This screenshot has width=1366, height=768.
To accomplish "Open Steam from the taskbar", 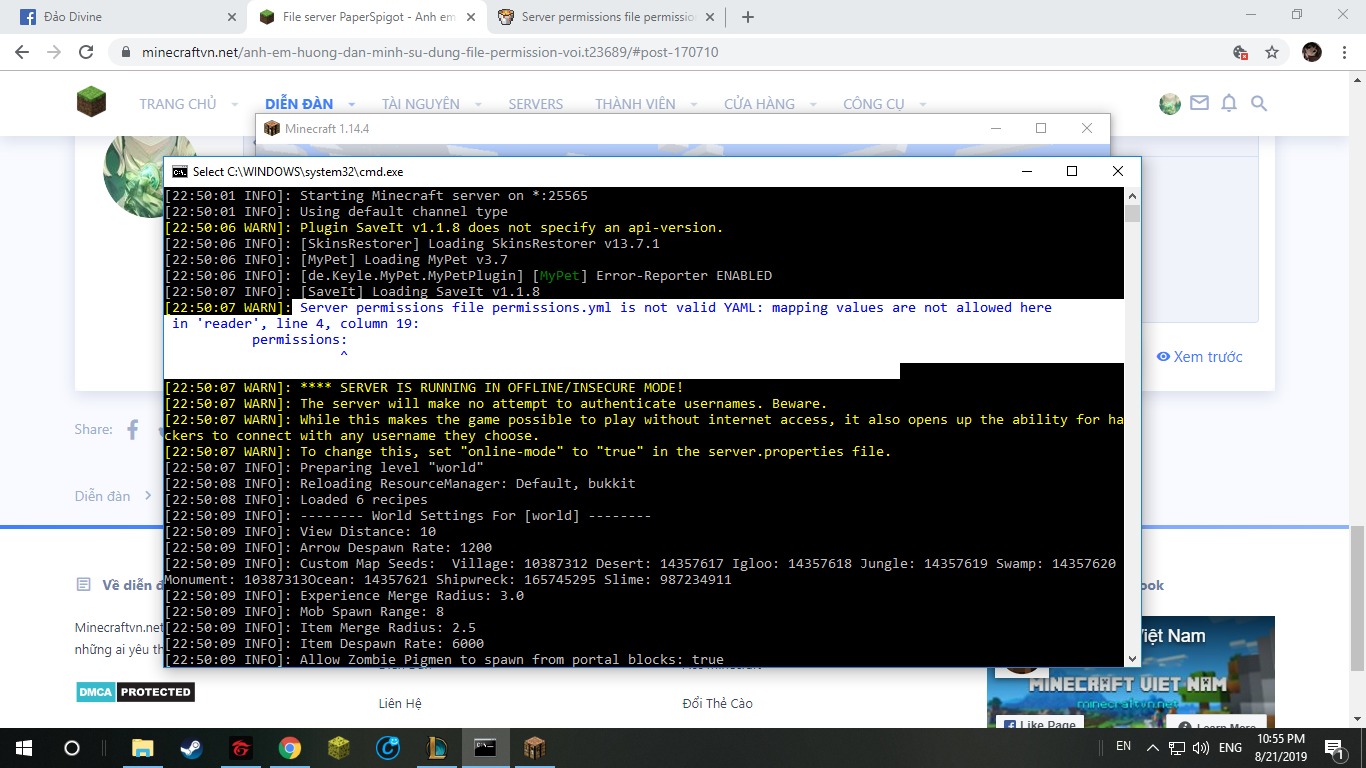I will tap(191, 747).
